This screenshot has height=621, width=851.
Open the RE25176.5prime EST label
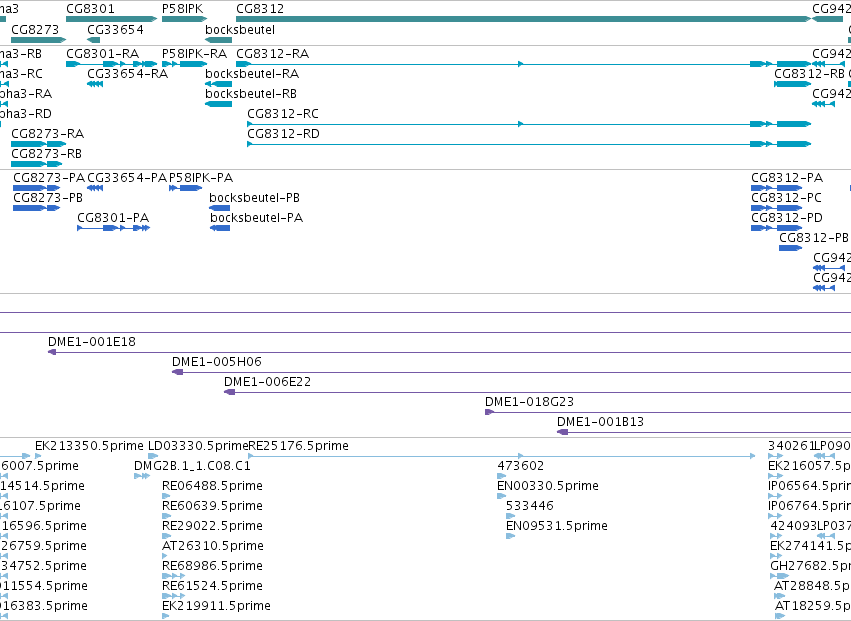click(299, 446)
